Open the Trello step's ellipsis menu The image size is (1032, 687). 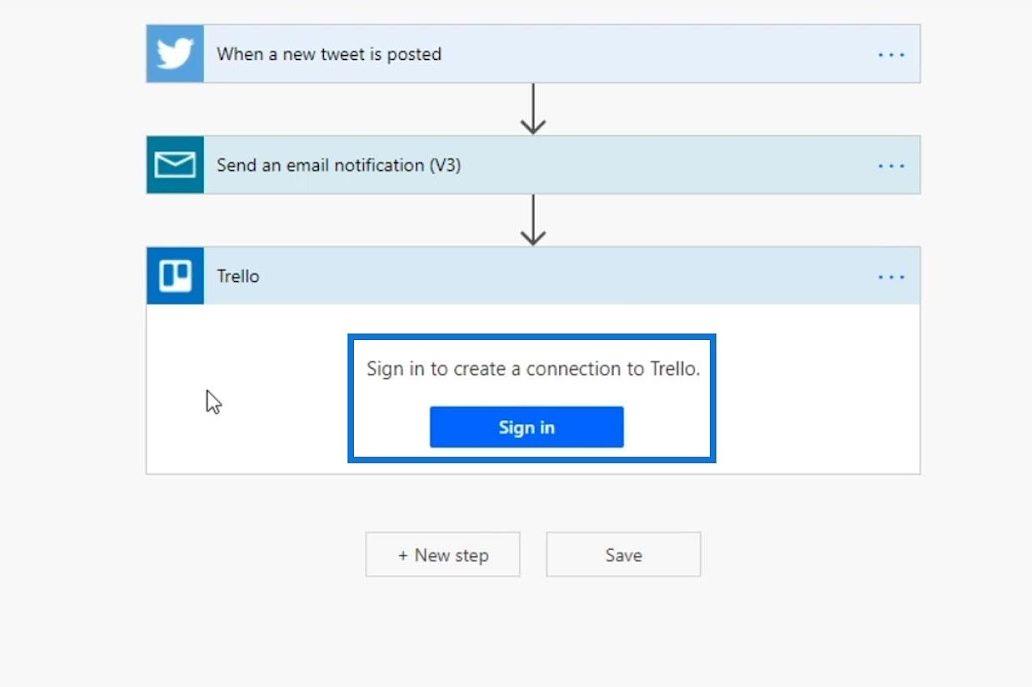[x=891, y=277]
